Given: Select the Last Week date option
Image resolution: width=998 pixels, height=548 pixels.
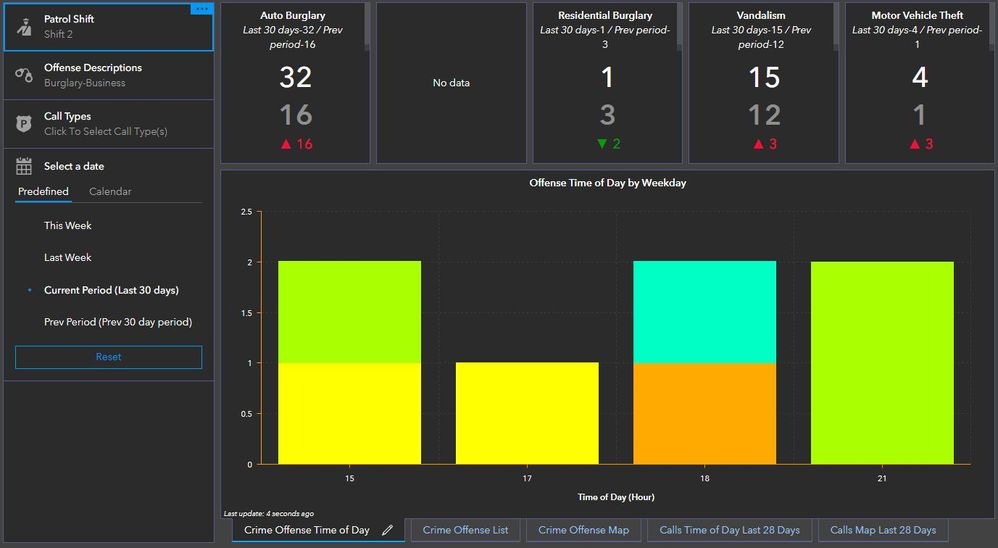Looking at the screenshot, I should coord(67,257).
